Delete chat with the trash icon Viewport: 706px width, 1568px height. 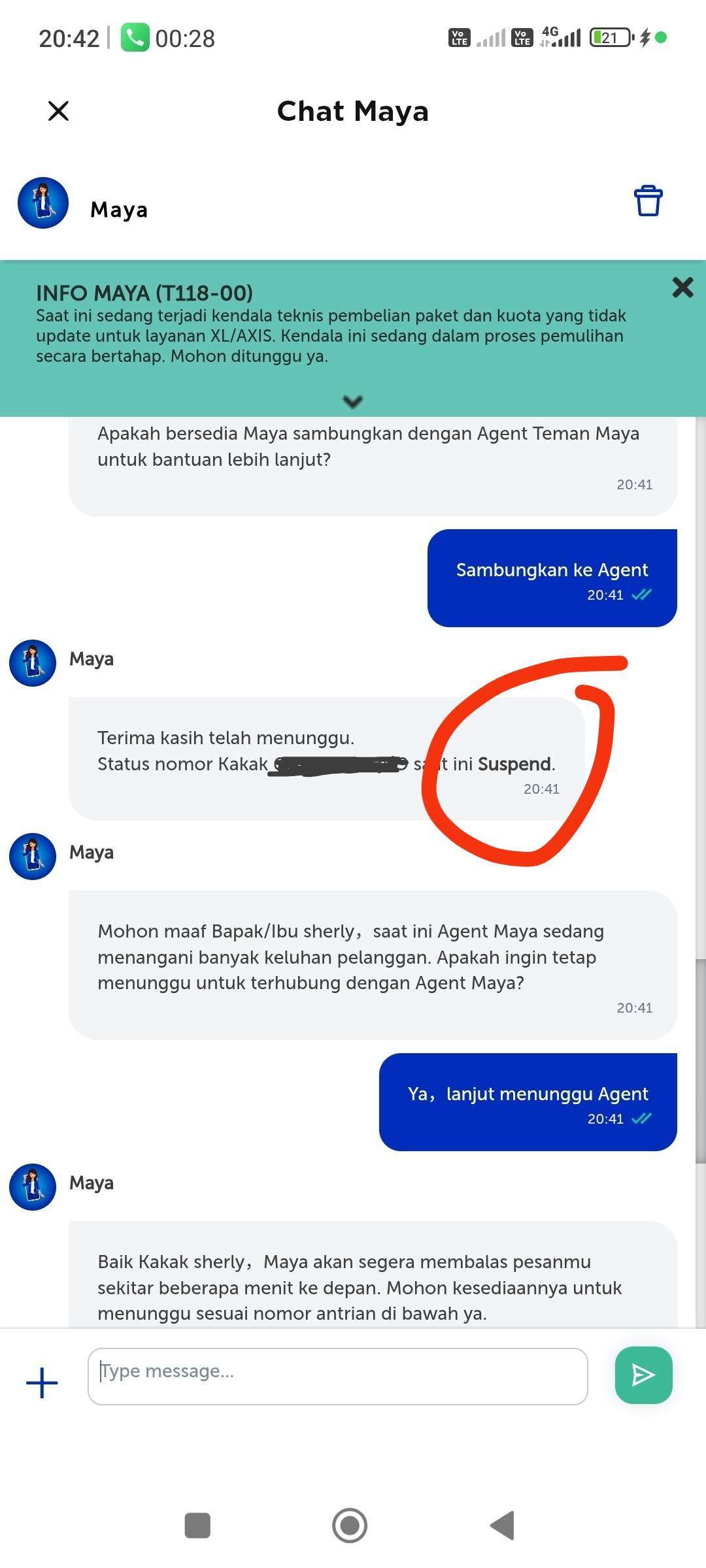click(x=648, y=201)
